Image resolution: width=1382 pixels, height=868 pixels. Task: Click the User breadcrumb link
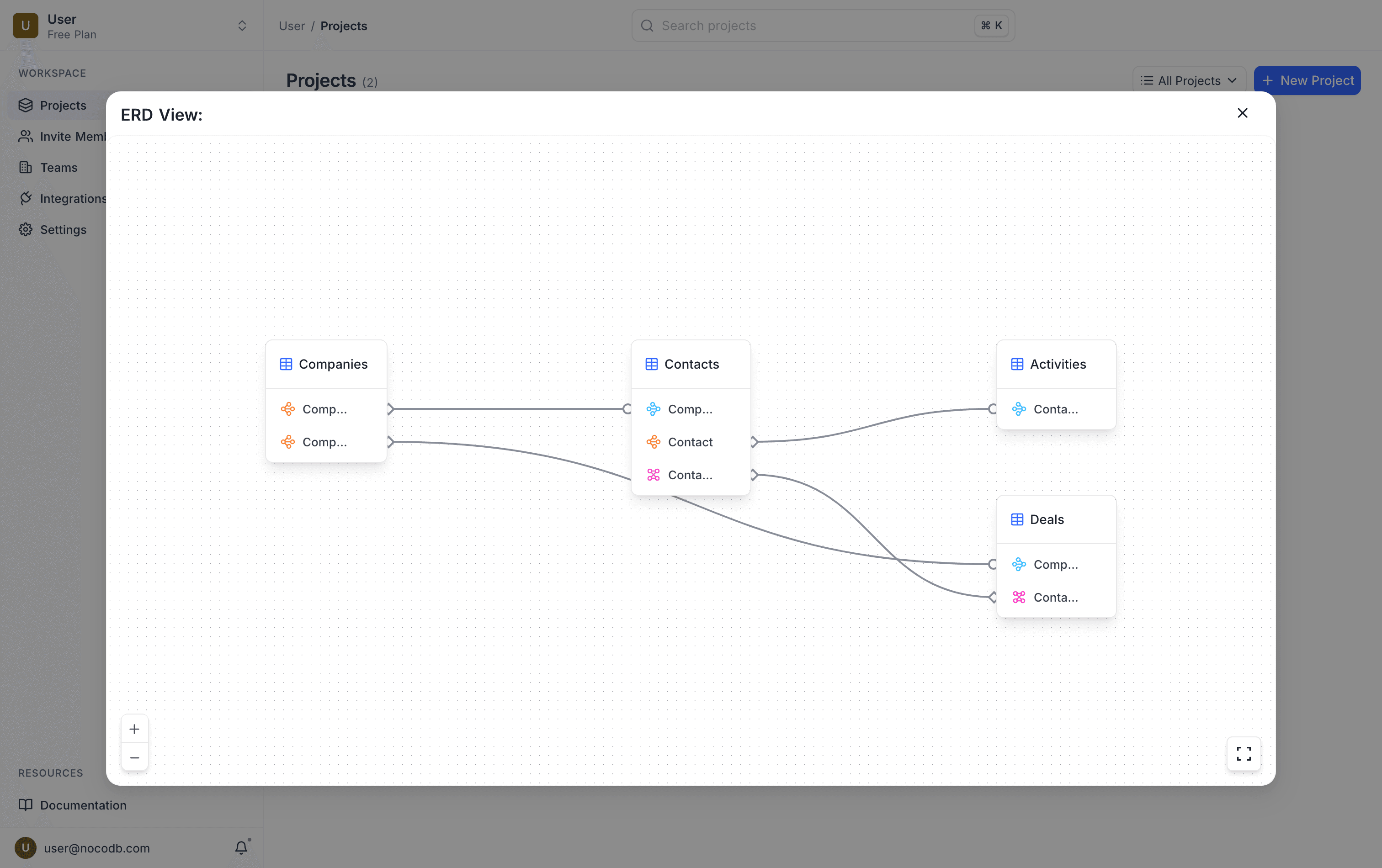pyautogui.click(x=292, y=26)
